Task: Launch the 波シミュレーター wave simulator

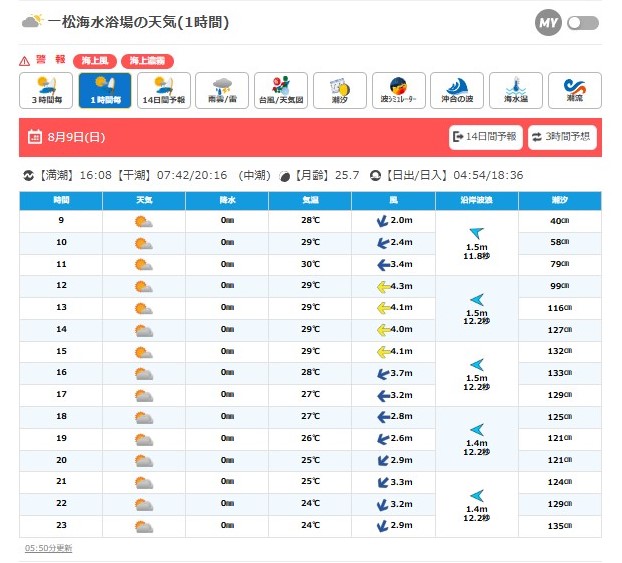Action: pyautogui.click(x=399, y=90)
